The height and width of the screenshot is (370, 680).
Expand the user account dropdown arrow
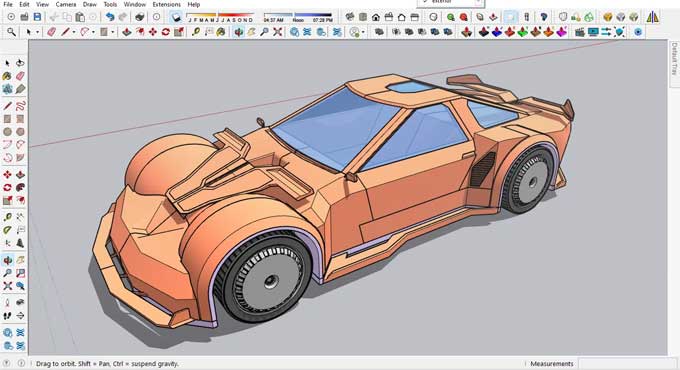pos(363,32)
